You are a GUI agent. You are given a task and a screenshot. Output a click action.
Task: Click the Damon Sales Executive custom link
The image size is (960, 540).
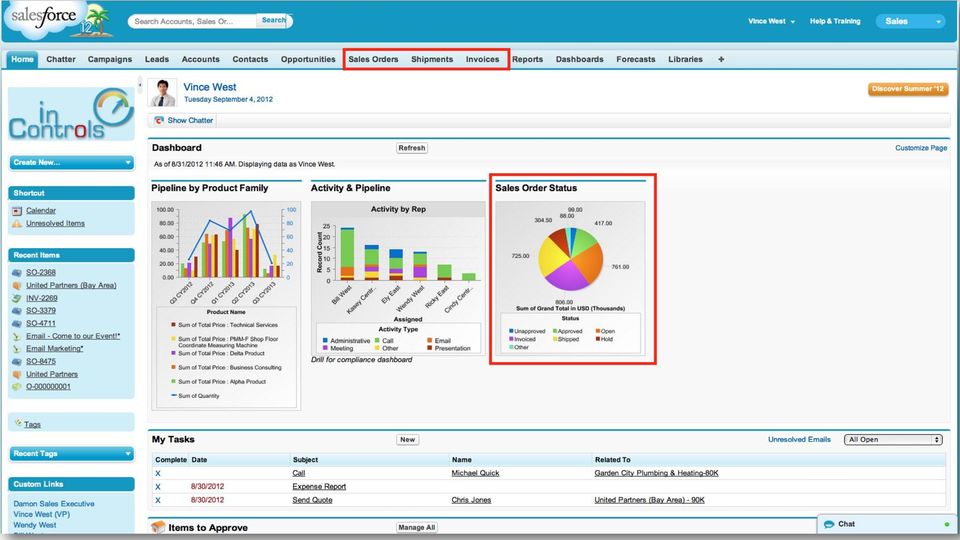(54, 504)
